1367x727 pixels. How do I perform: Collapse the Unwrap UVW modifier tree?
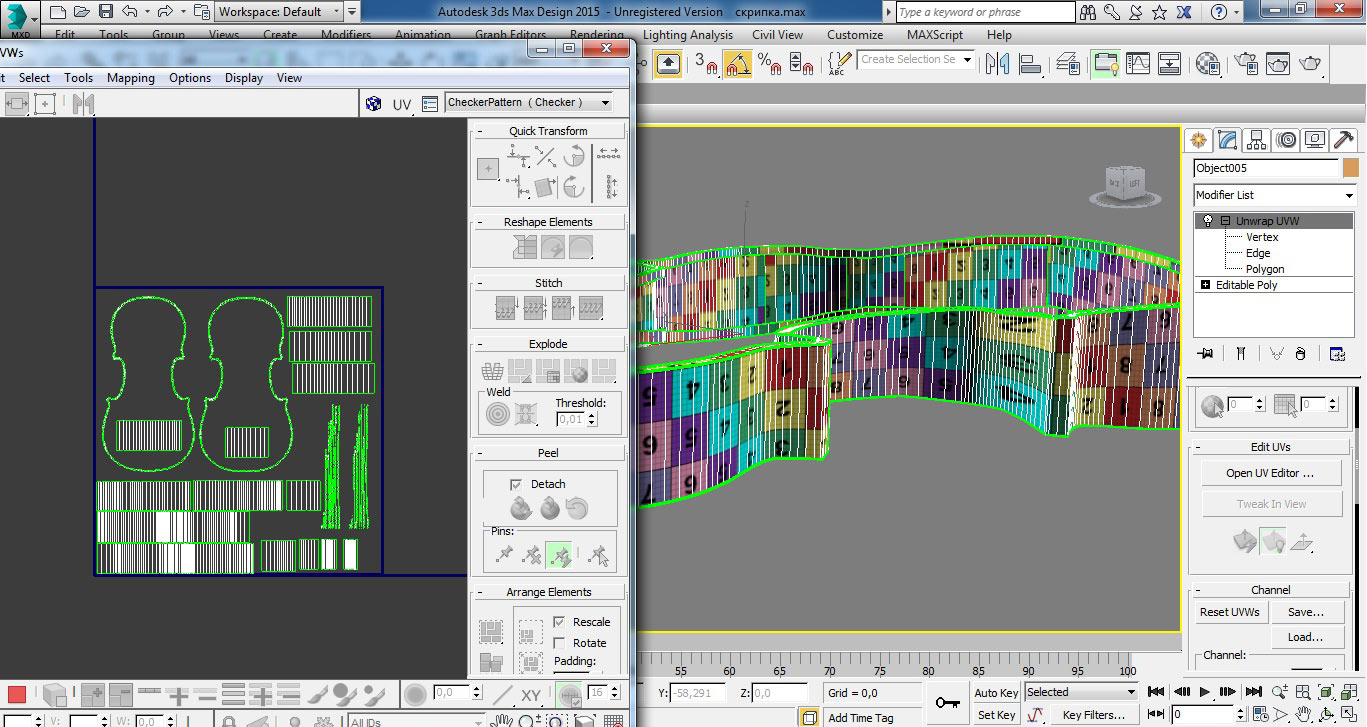(1225, 221)
